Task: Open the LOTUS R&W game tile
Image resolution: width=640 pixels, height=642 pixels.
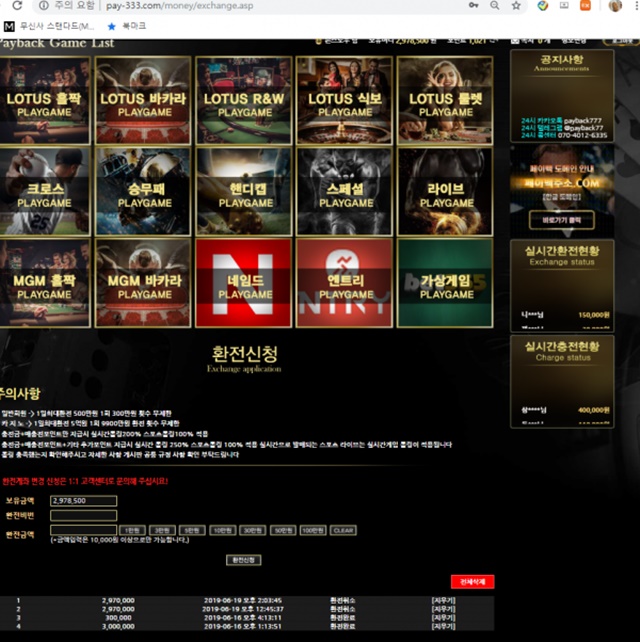Action: click(244, 100)
